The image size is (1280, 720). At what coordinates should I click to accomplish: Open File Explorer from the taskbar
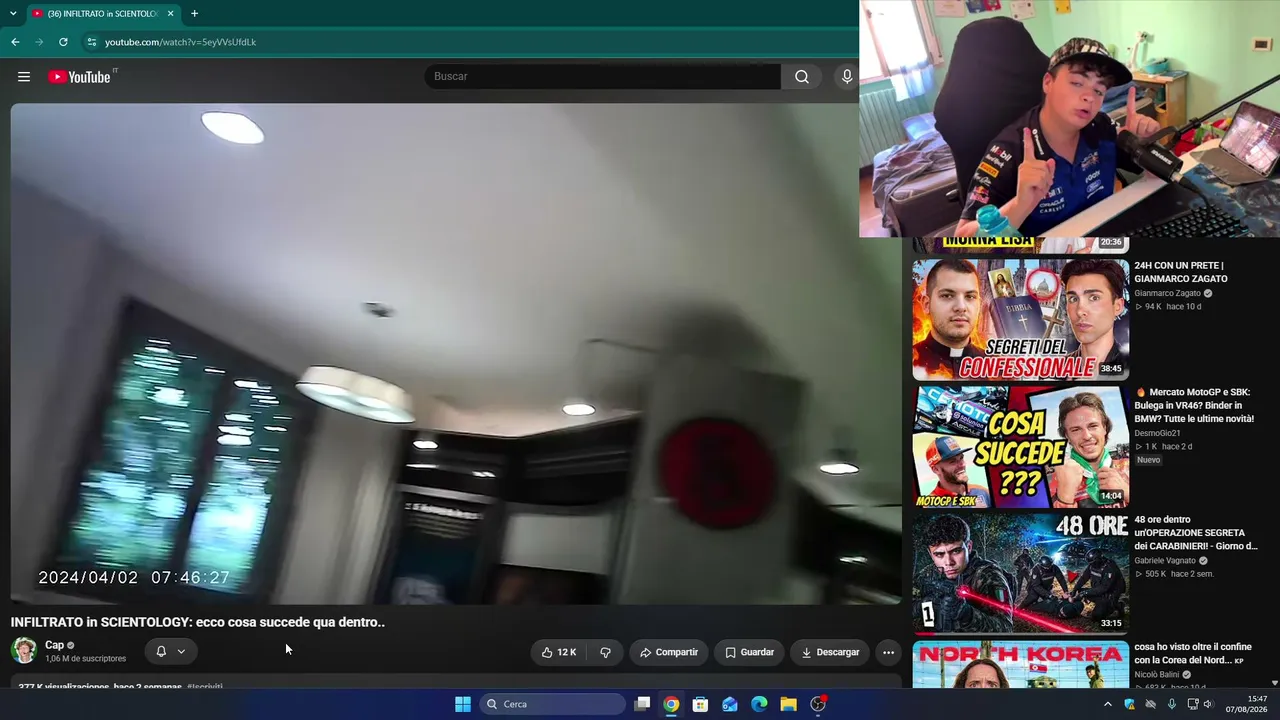(x=789, y=704)
